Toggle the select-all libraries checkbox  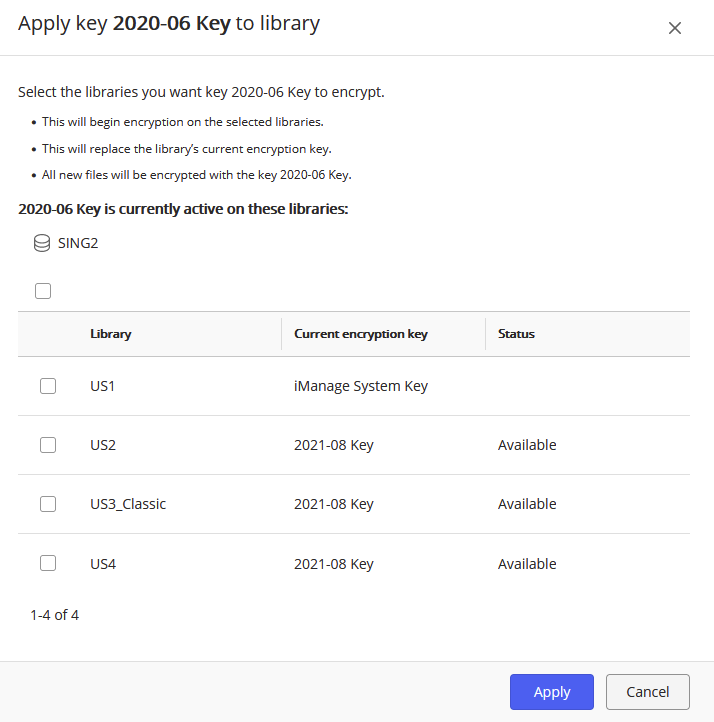click(43, 291)
